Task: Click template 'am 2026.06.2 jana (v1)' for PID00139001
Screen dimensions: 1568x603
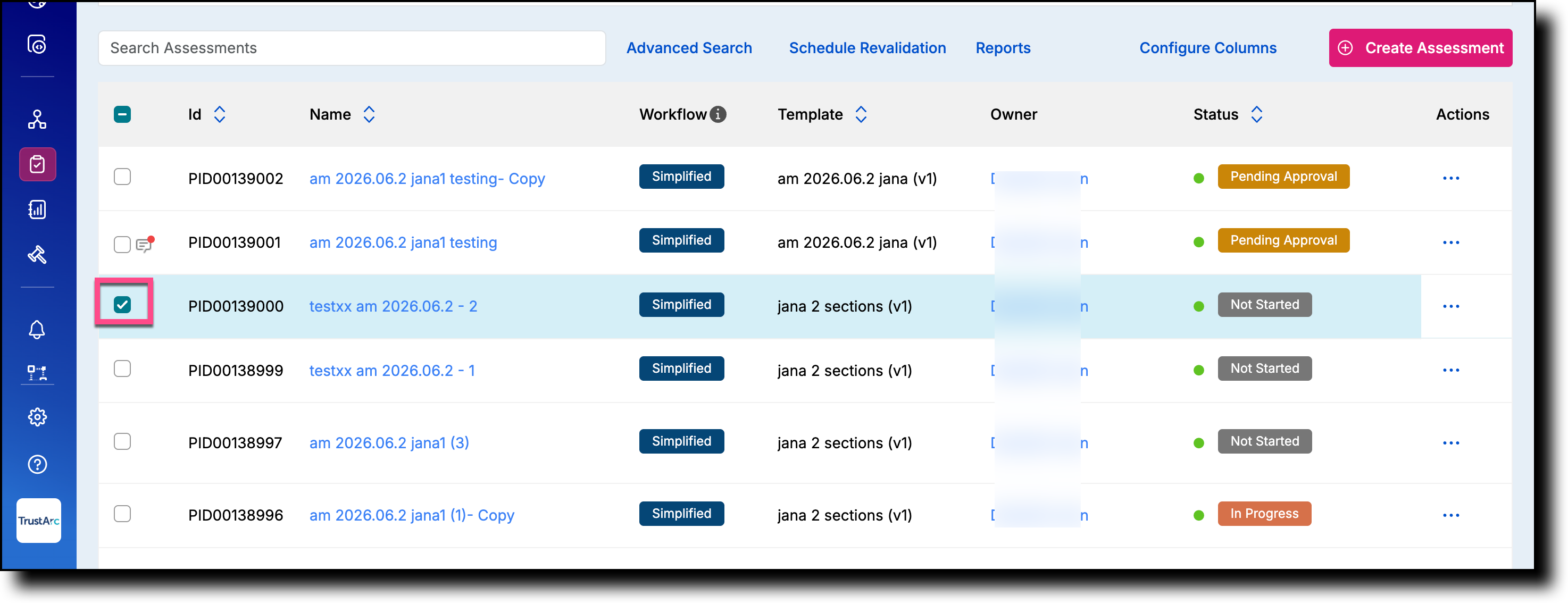Action: 857,243
